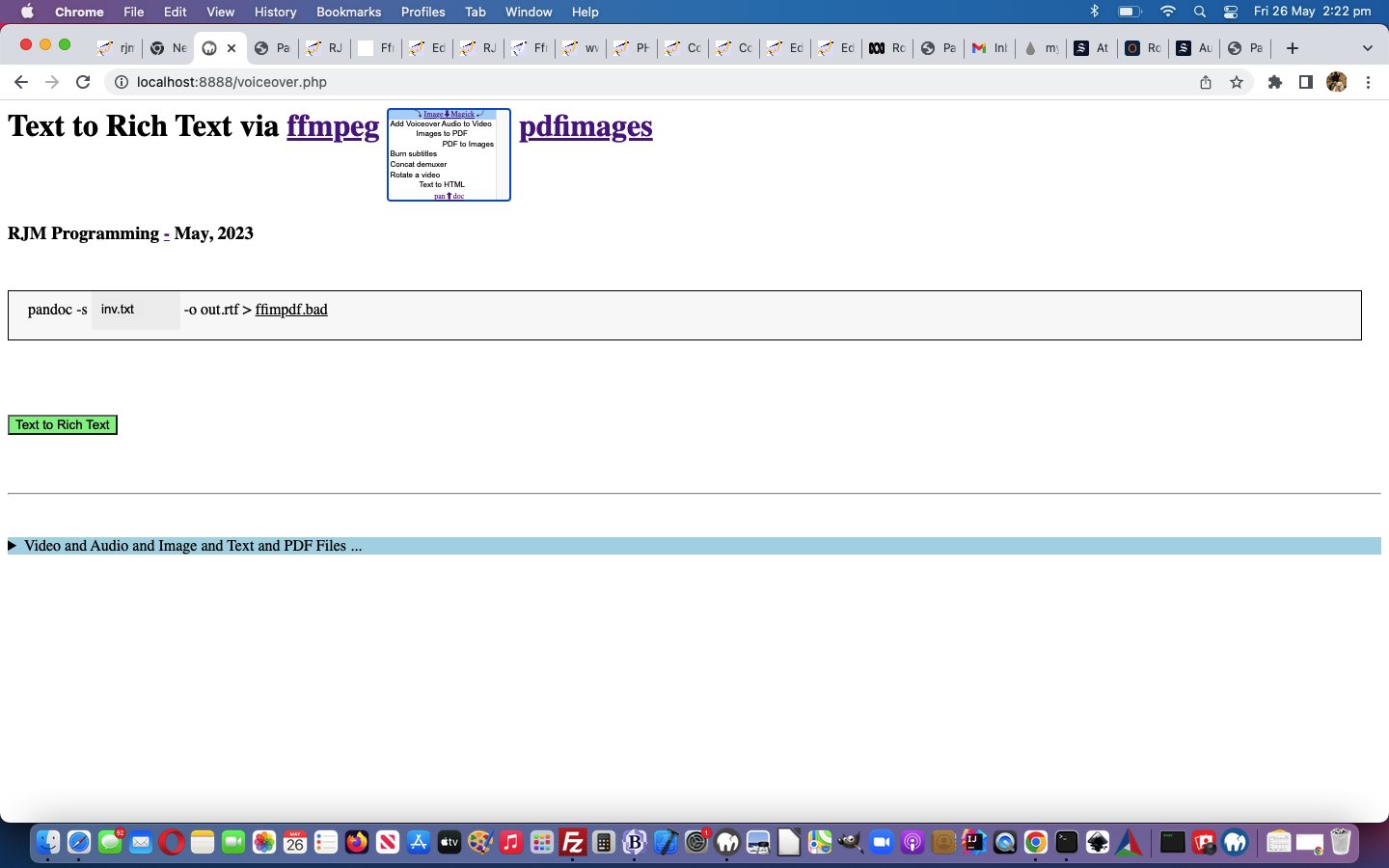The image size is (1389, 868).
Task: Reload the localhost voiceover page
Action: point(83,82)
